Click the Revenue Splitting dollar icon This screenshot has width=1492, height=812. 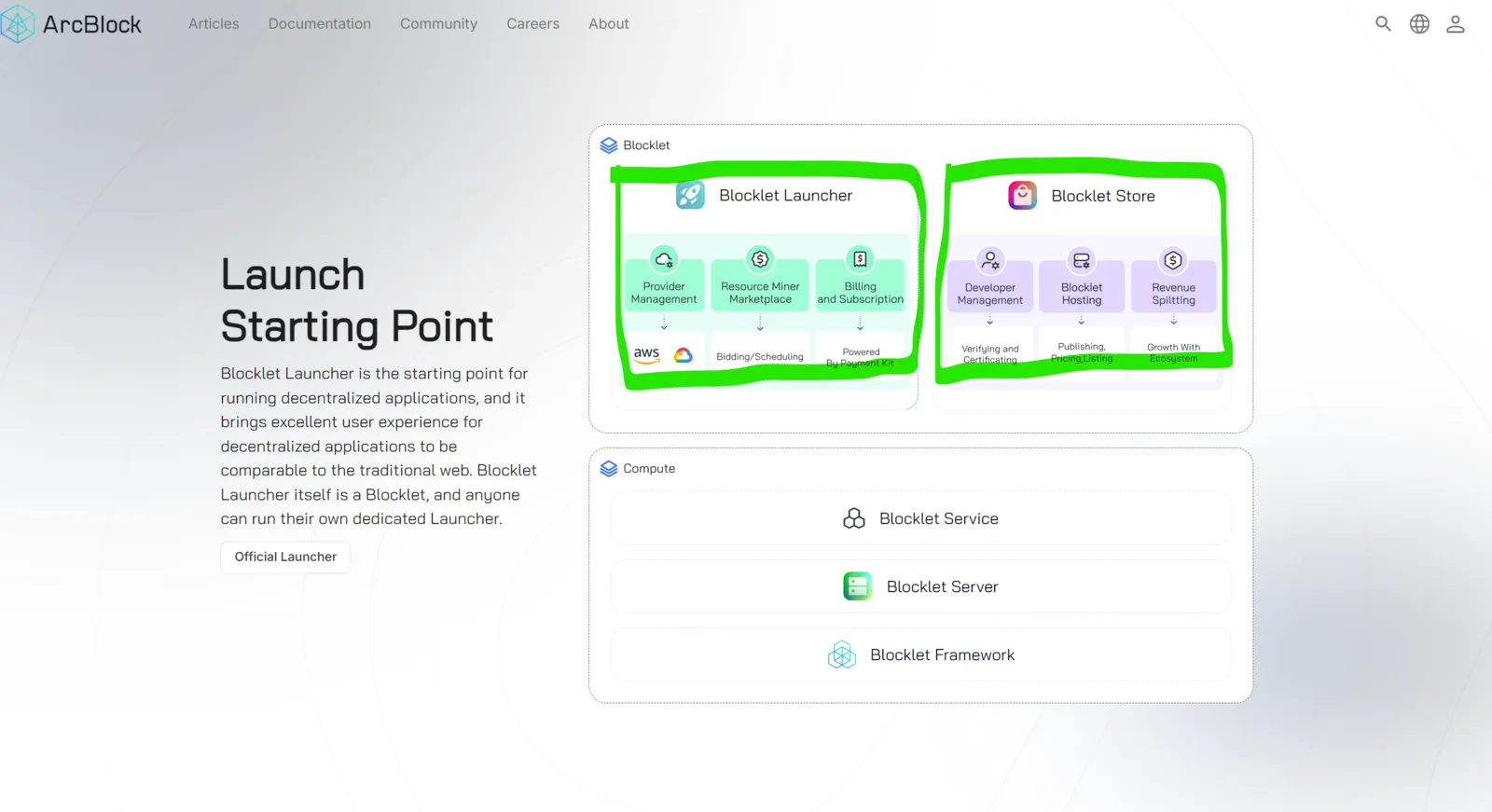pos(1173,260)
